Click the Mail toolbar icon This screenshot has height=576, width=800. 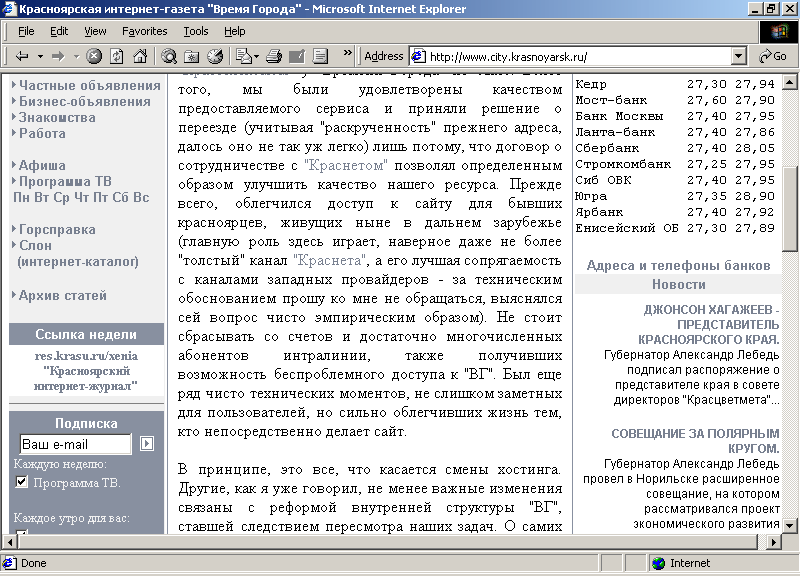click(244, 56)
